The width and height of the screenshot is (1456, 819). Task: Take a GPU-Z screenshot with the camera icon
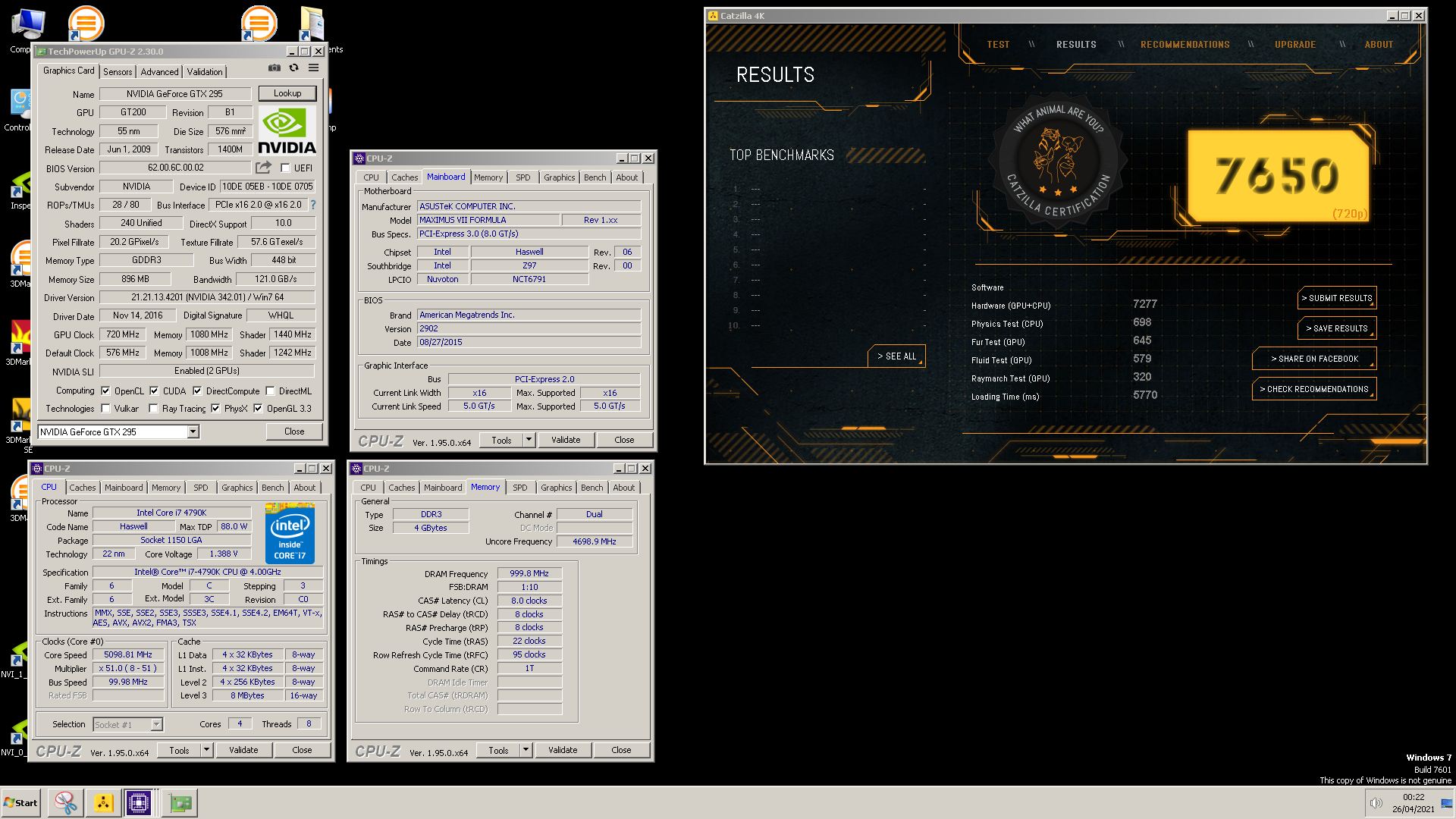coord(274,68)
